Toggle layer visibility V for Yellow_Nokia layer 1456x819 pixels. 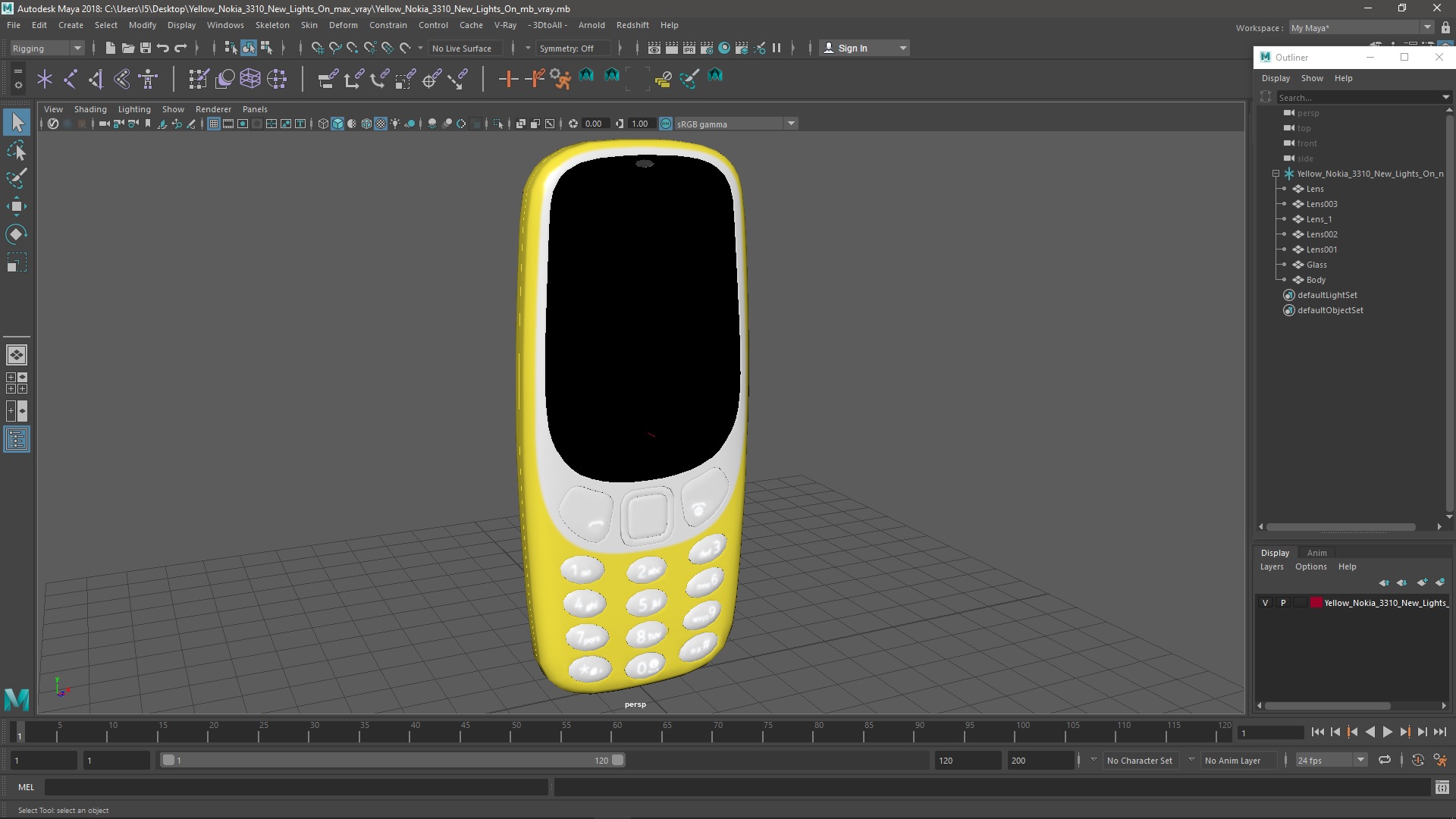point(1265,603)
